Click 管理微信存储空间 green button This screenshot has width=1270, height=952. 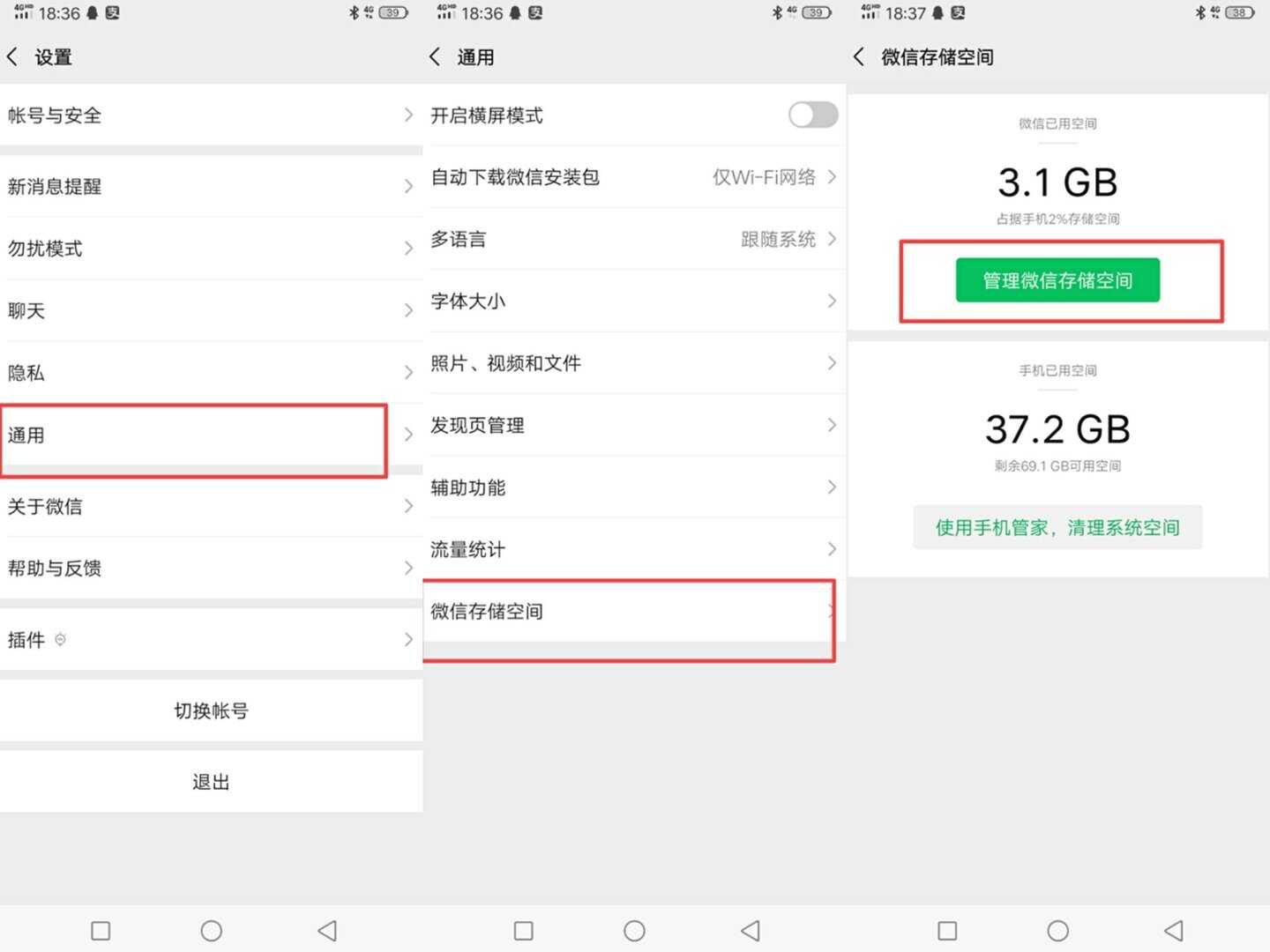(1057, 280)
